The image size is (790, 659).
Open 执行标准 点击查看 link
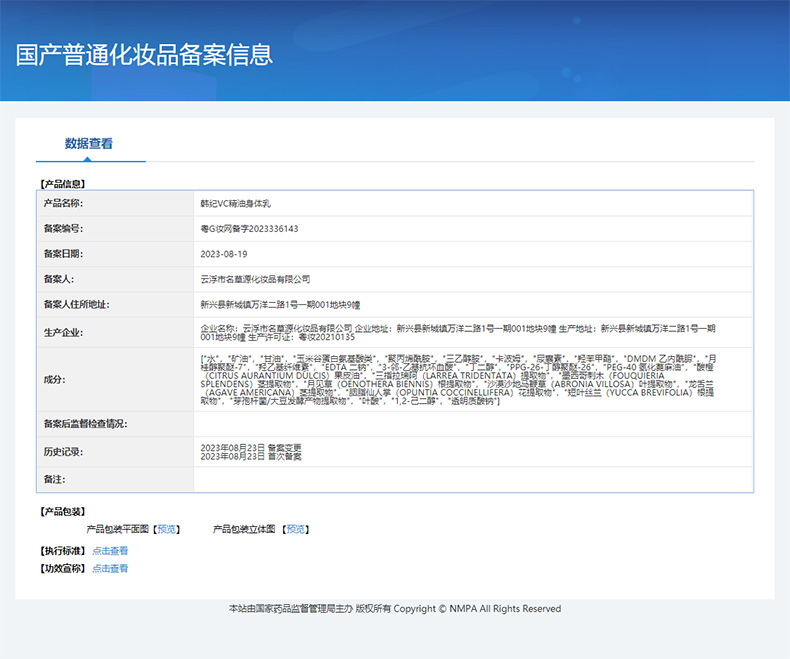(110, 551)
